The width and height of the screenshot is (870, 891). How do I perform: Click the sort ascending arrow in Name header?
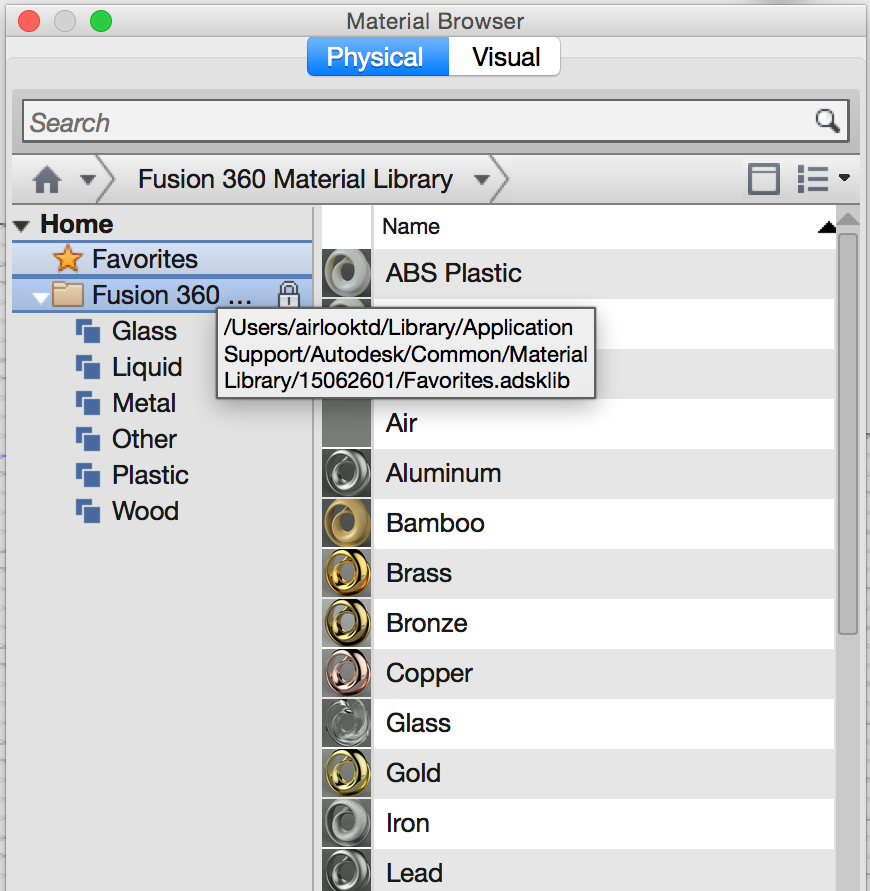click(827, 227)
